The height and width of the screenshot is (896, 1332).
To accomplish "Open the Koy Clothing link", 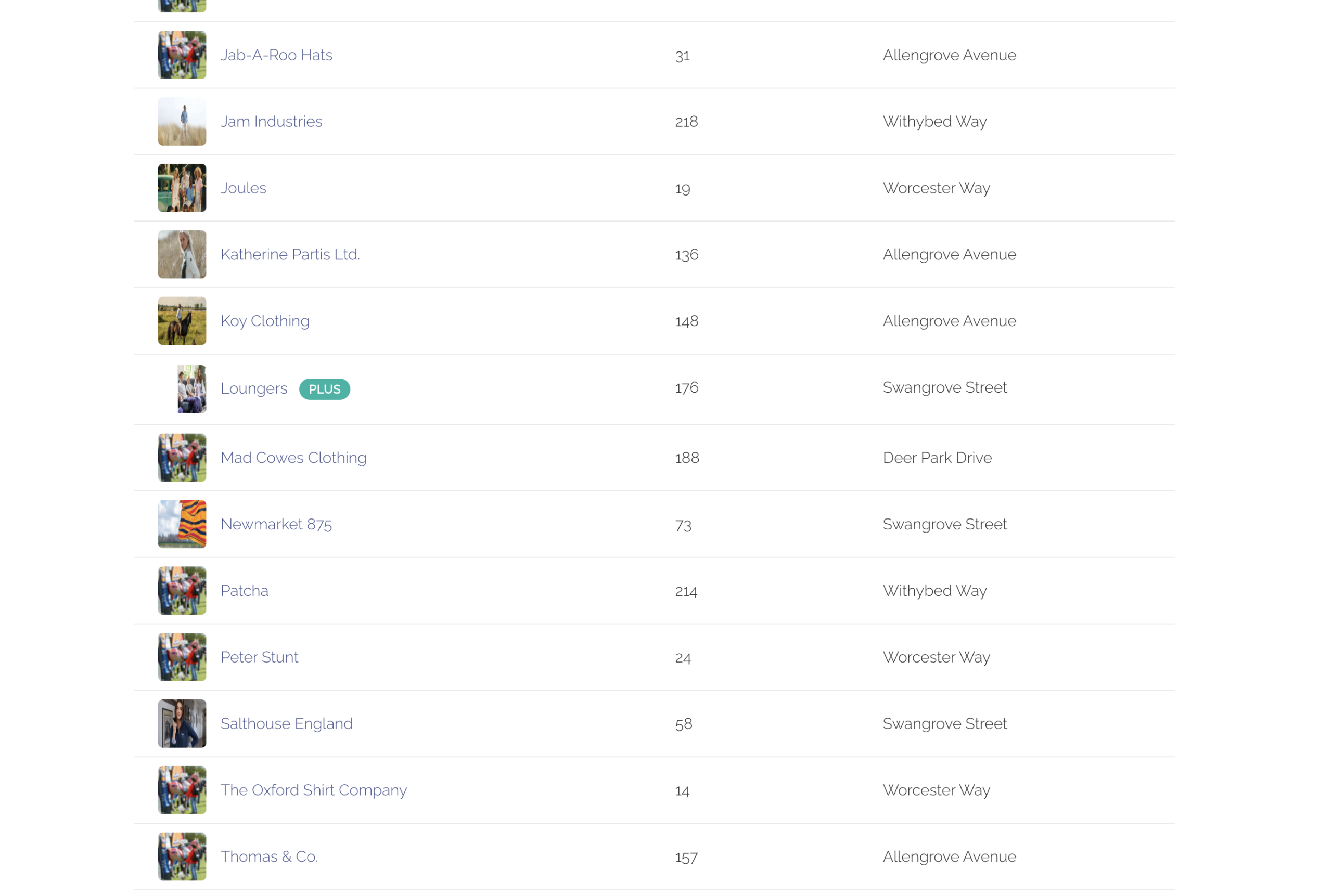I will point(265,320).
